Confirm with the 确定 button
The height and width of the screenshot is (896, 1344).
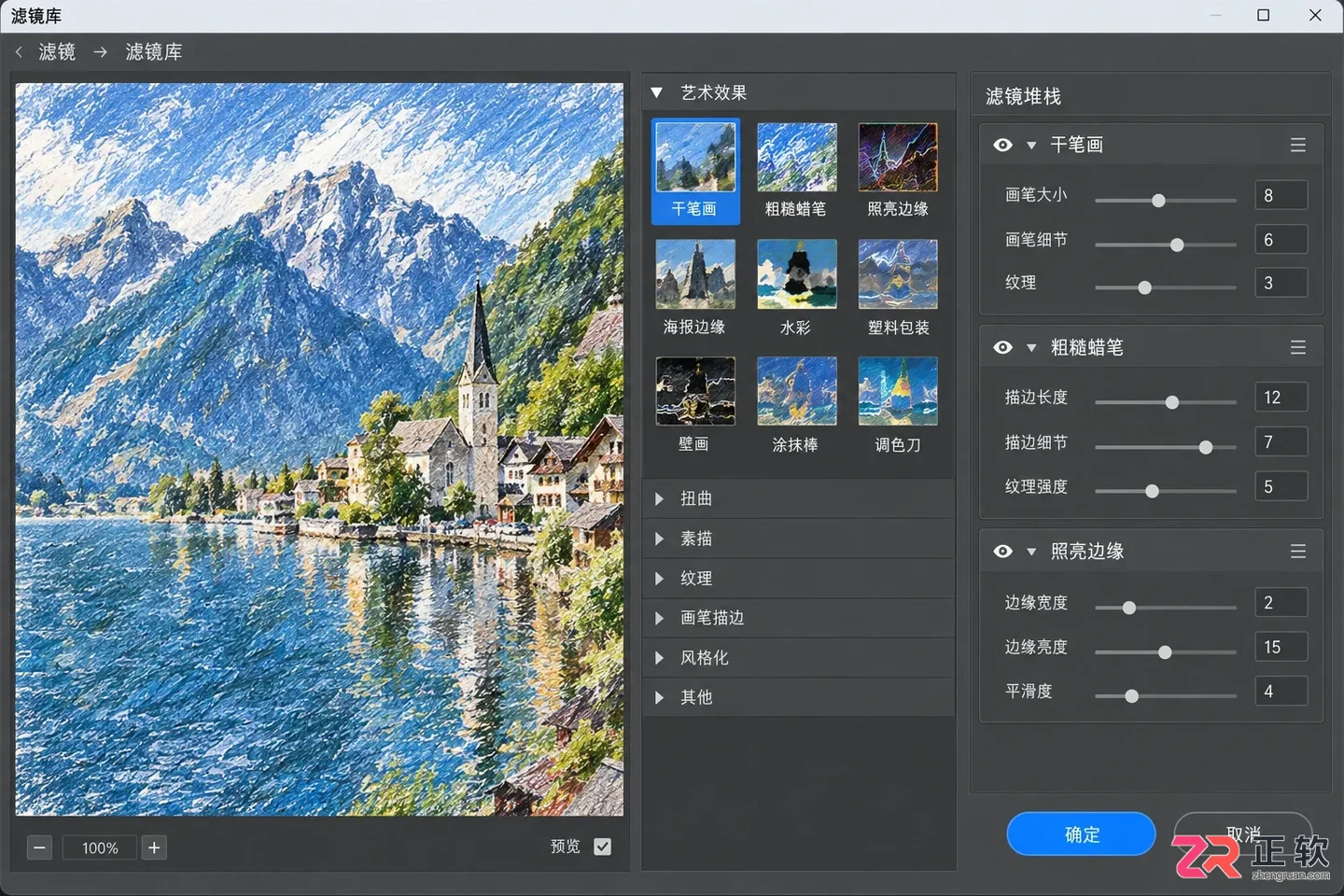coord(1082,833)
